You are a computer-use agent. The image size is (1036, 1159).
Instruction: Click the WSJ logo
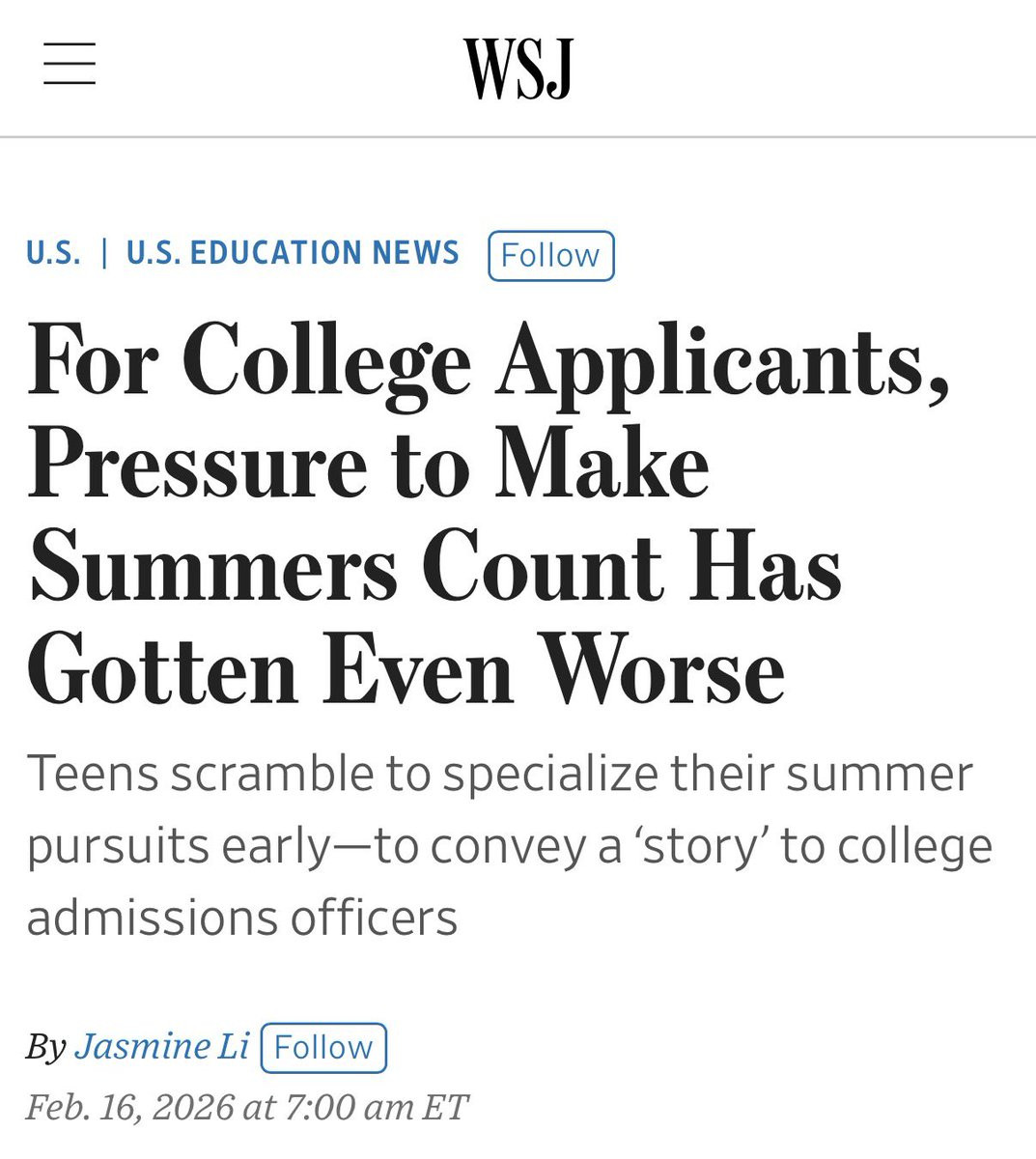click(x=518, y=69)
